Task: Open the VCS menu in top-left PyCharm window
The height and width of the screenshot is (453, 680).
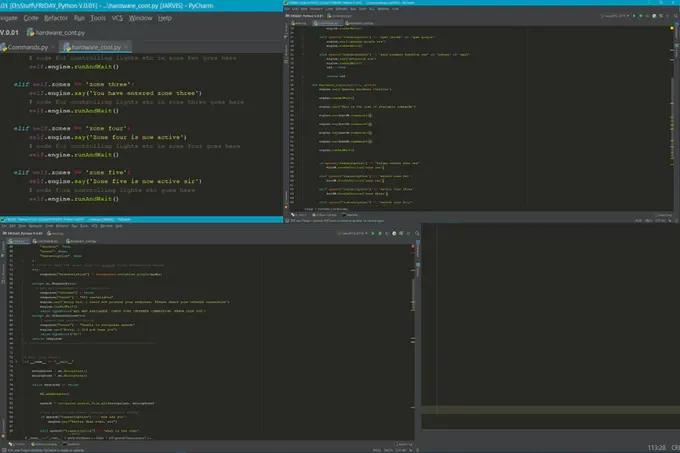Action: [x=117, y=18]
